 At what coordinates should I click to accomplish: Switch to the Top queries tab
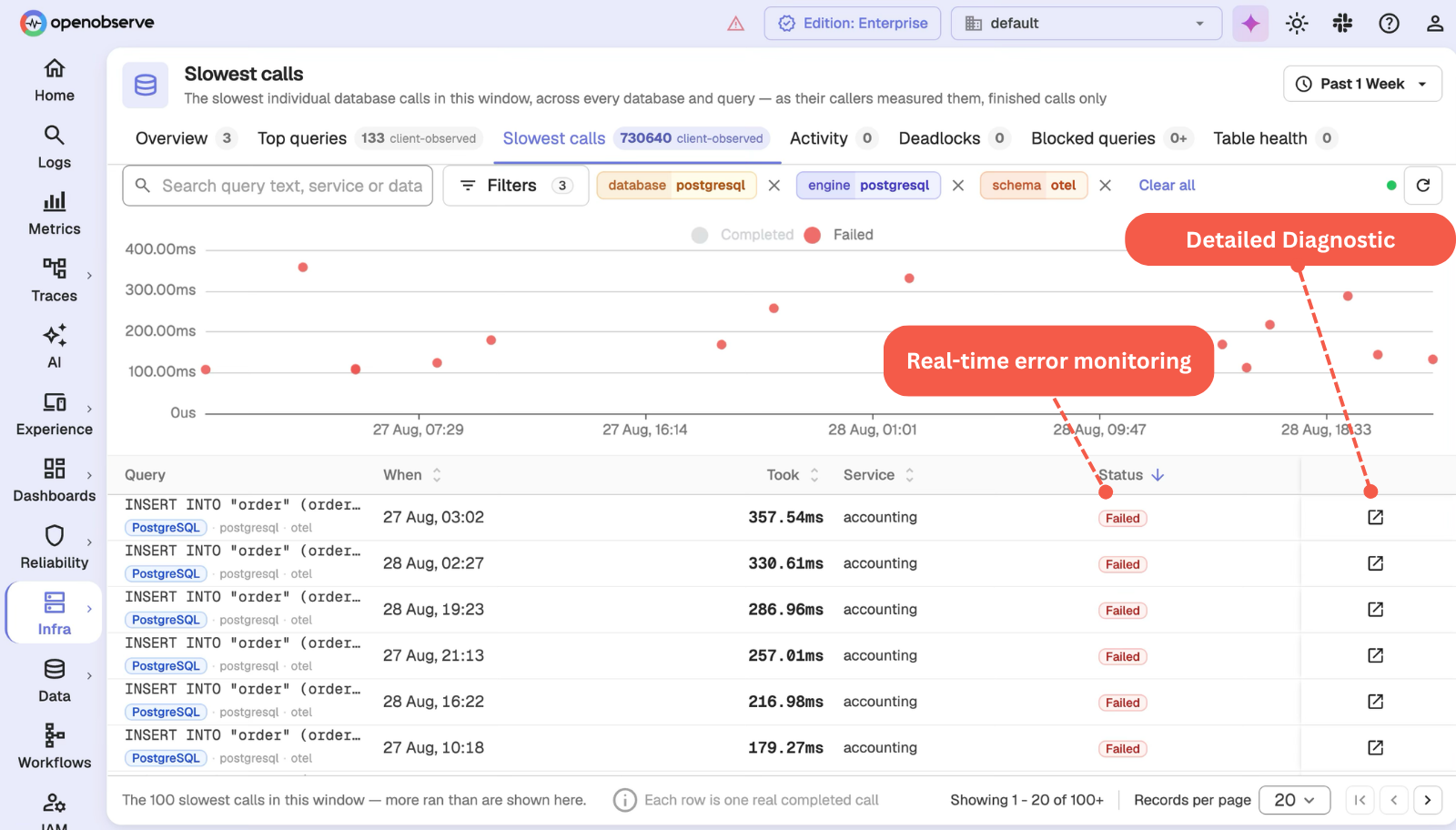pyautogui.click(x=369, y=138)
